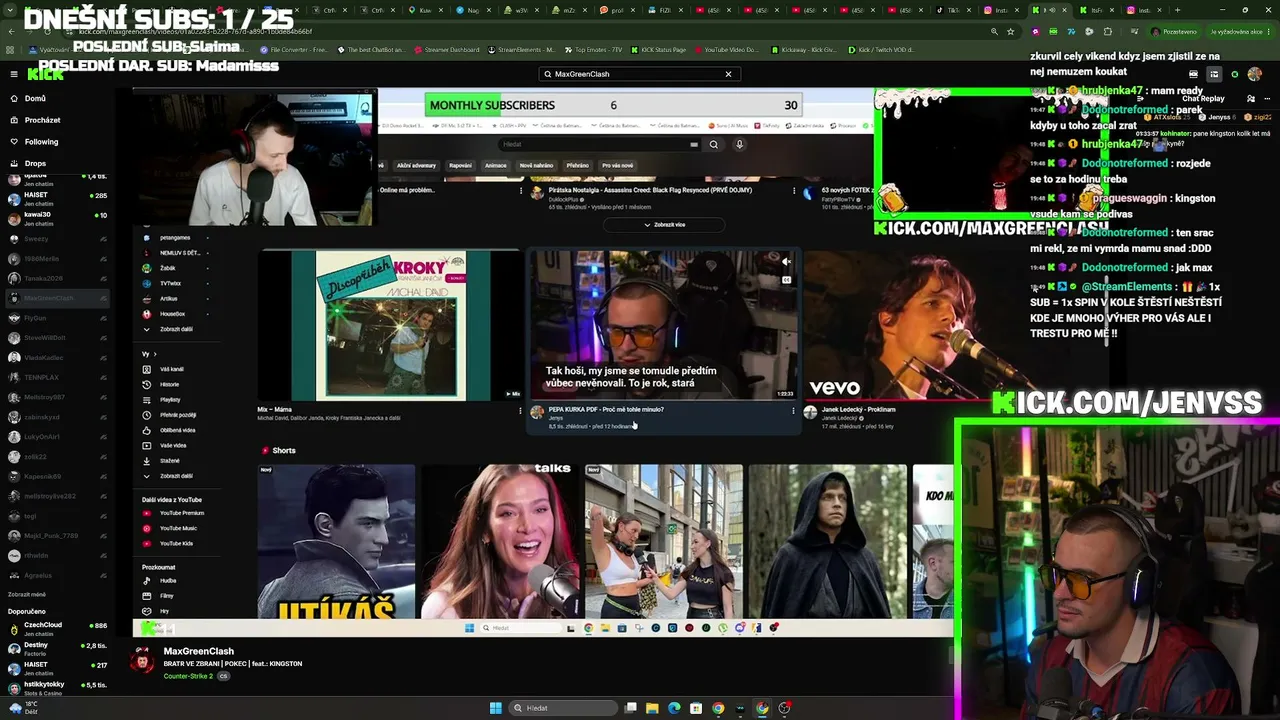Image resolution: width=1280 pixels, height=720 pixels.
Task: Open Vaše videa in YouTube sidebar
Action: (166, 445)
